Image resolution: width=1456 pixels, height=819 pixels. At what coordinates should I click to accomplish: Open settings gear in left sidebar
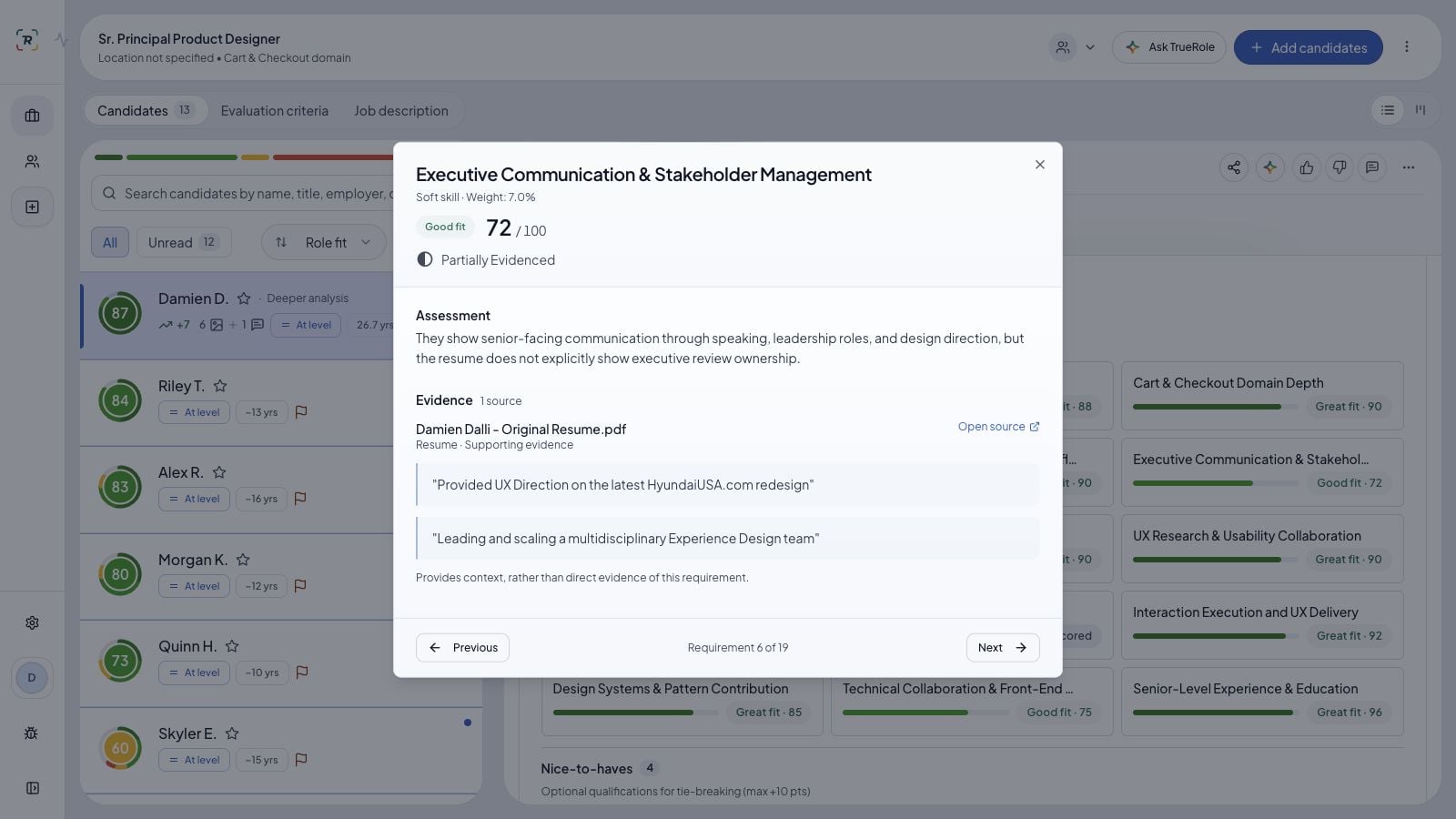32,622
